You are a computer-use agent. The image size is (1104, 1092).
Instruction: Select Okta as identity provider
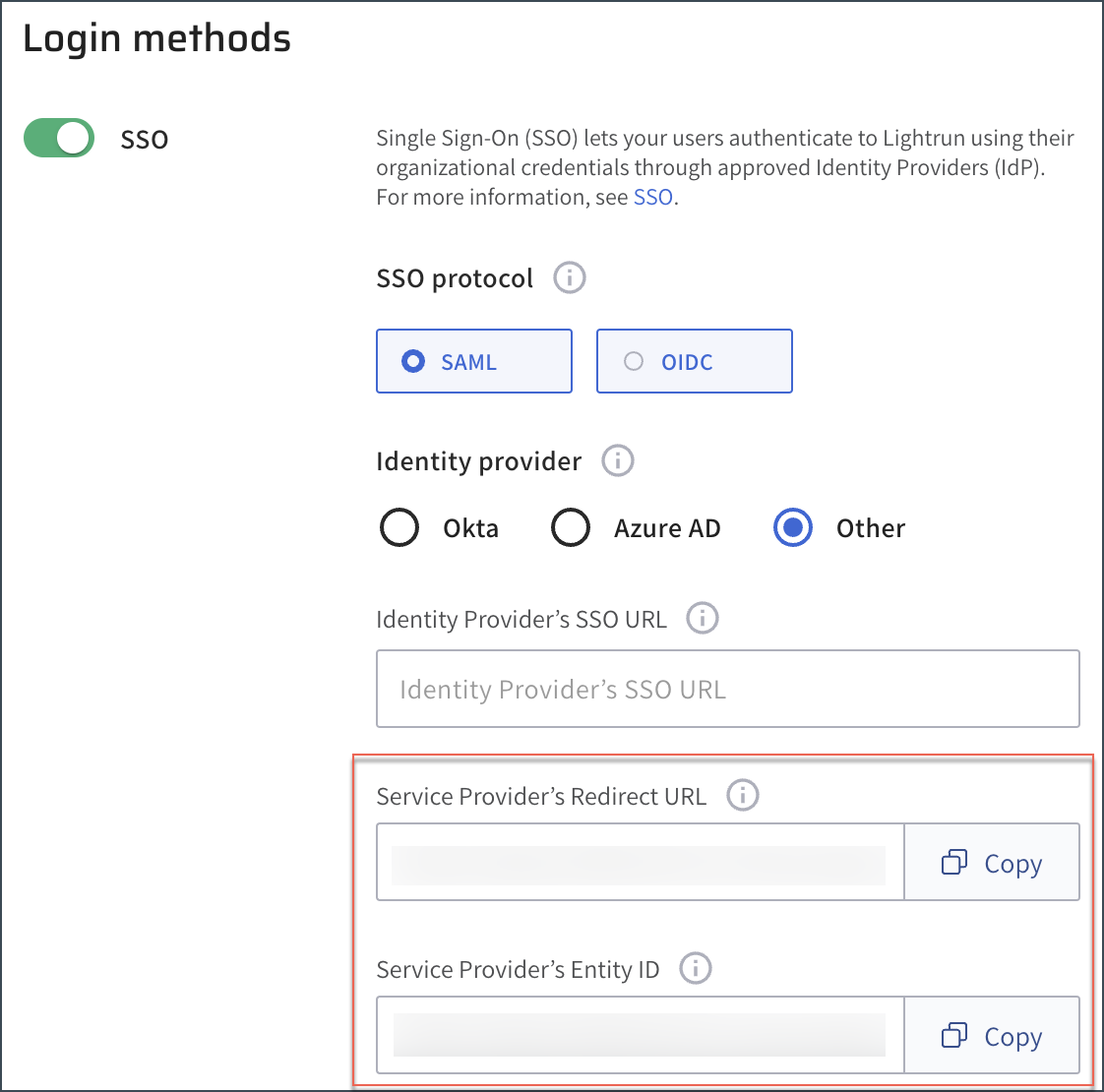[399, 528]
